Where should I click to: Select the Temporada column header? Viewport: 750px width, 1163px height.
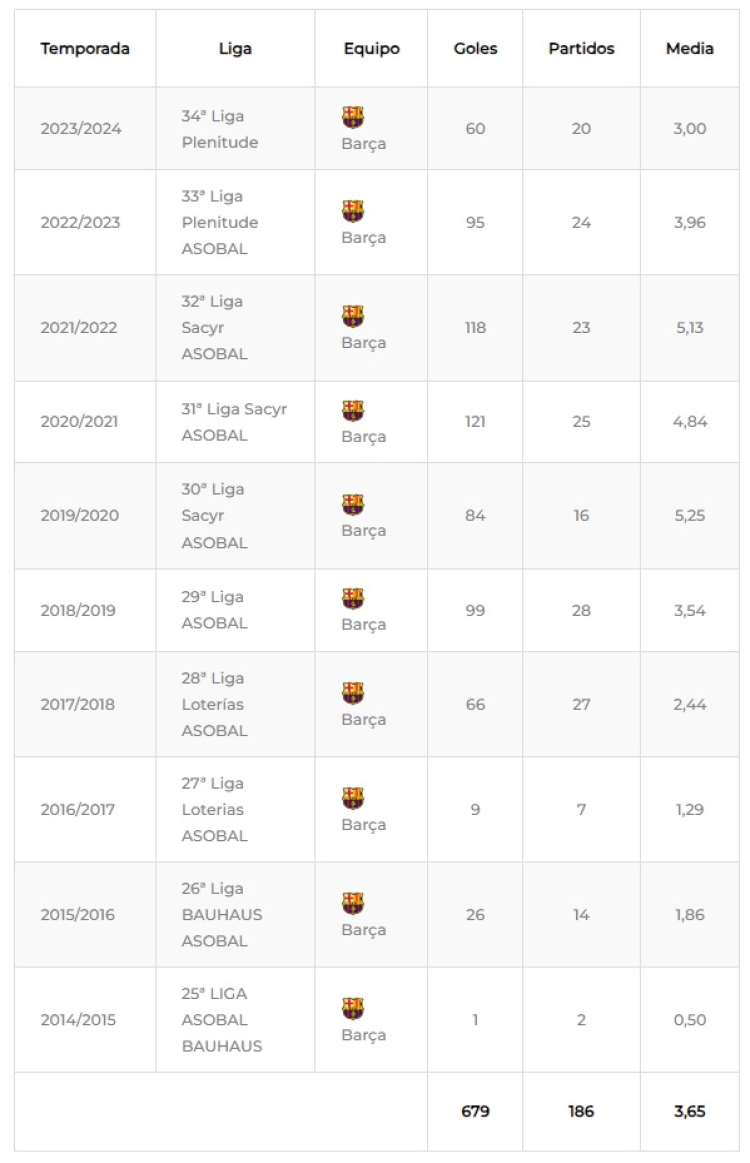85,48
